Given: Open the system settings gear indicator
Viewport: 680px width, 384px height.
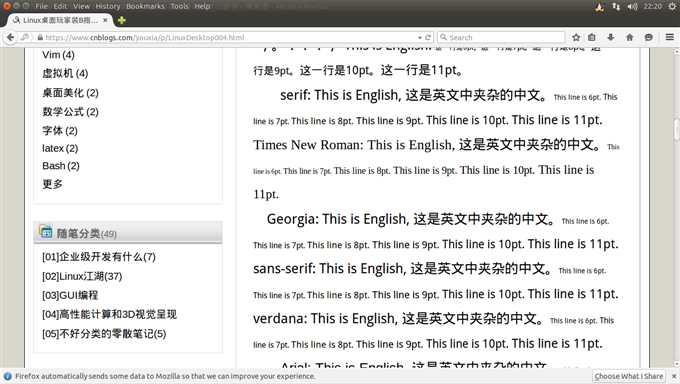Looking at the screenshot, I should pyautogui.click(x=673, y=6).
